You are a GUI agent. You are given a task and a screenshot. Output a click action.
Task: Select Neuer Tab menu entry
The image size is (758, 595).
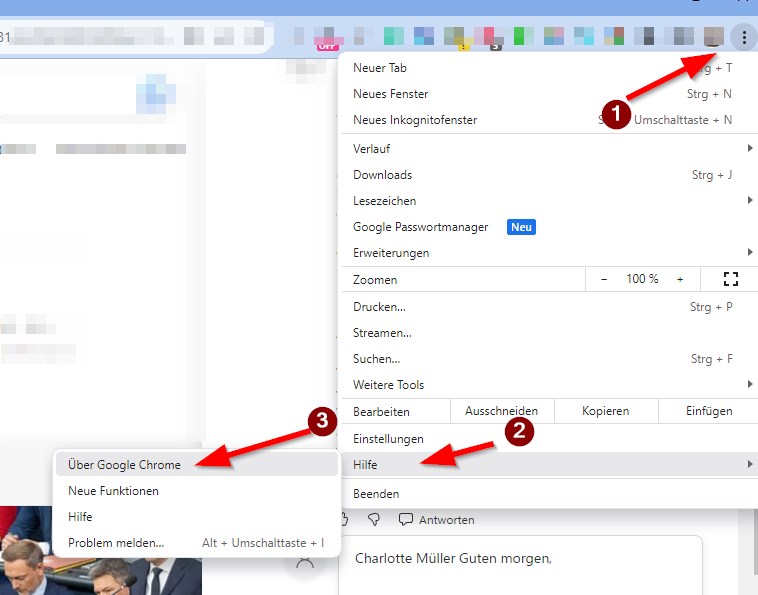[549, 68]
